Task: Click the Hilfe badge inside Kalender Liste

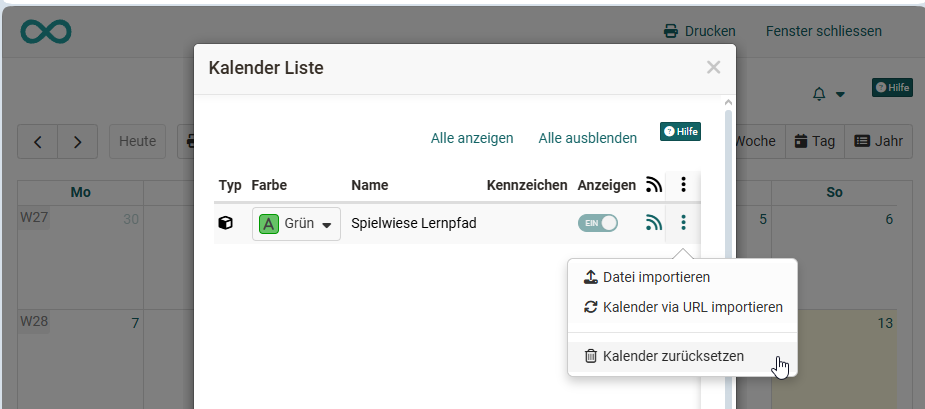Action: pyautogui.click(x=680, y=132)
